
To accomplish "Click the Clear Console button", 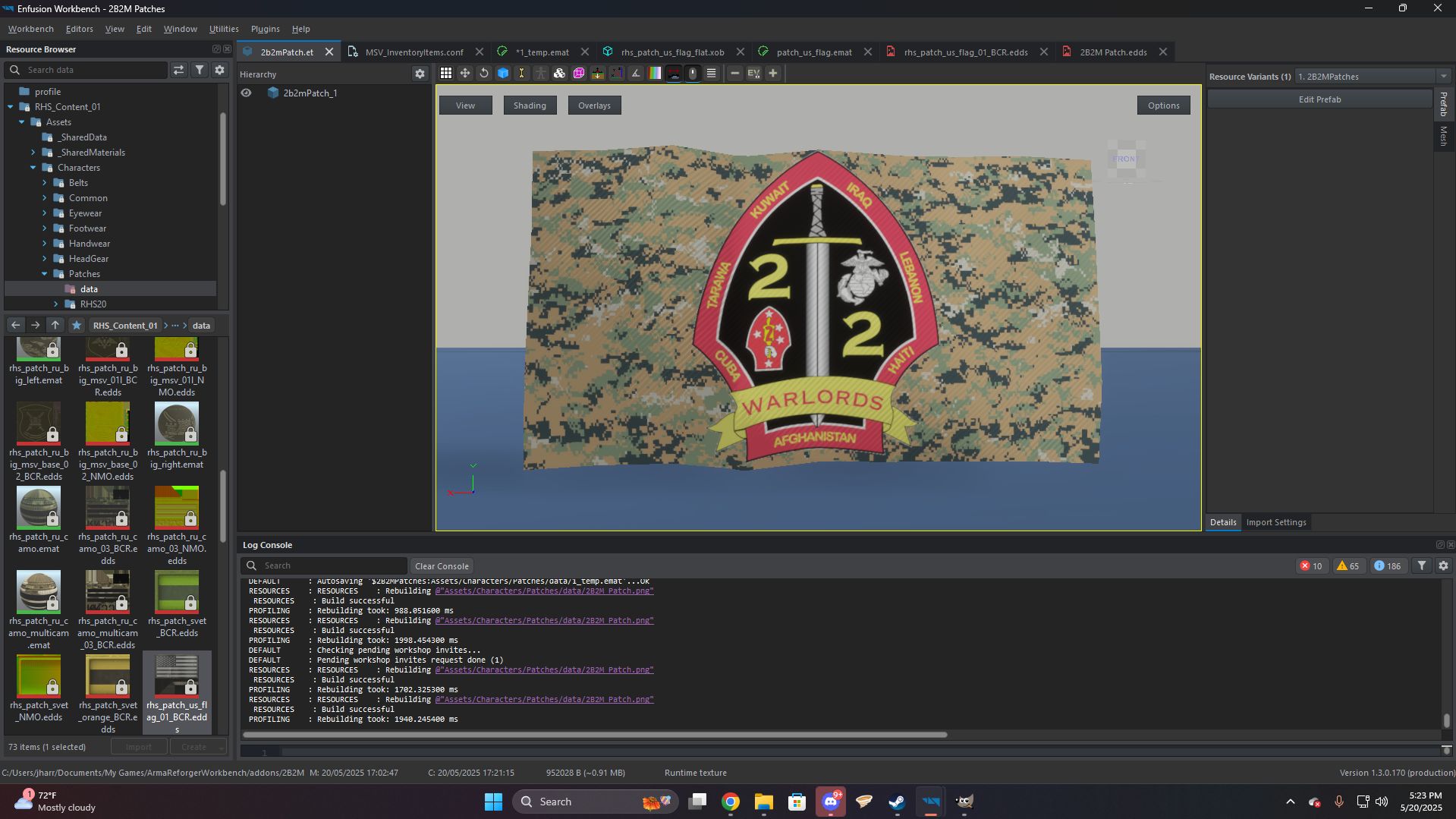I will [x=441, y=565].
